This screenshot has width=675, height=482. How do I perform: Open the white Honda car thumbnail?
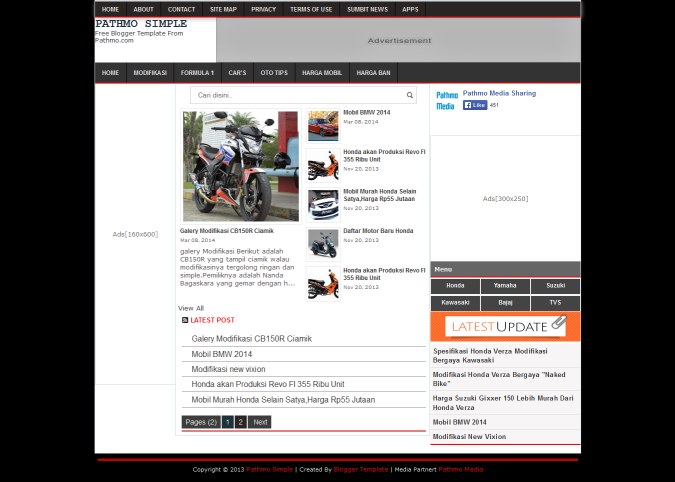click(323, 205)
